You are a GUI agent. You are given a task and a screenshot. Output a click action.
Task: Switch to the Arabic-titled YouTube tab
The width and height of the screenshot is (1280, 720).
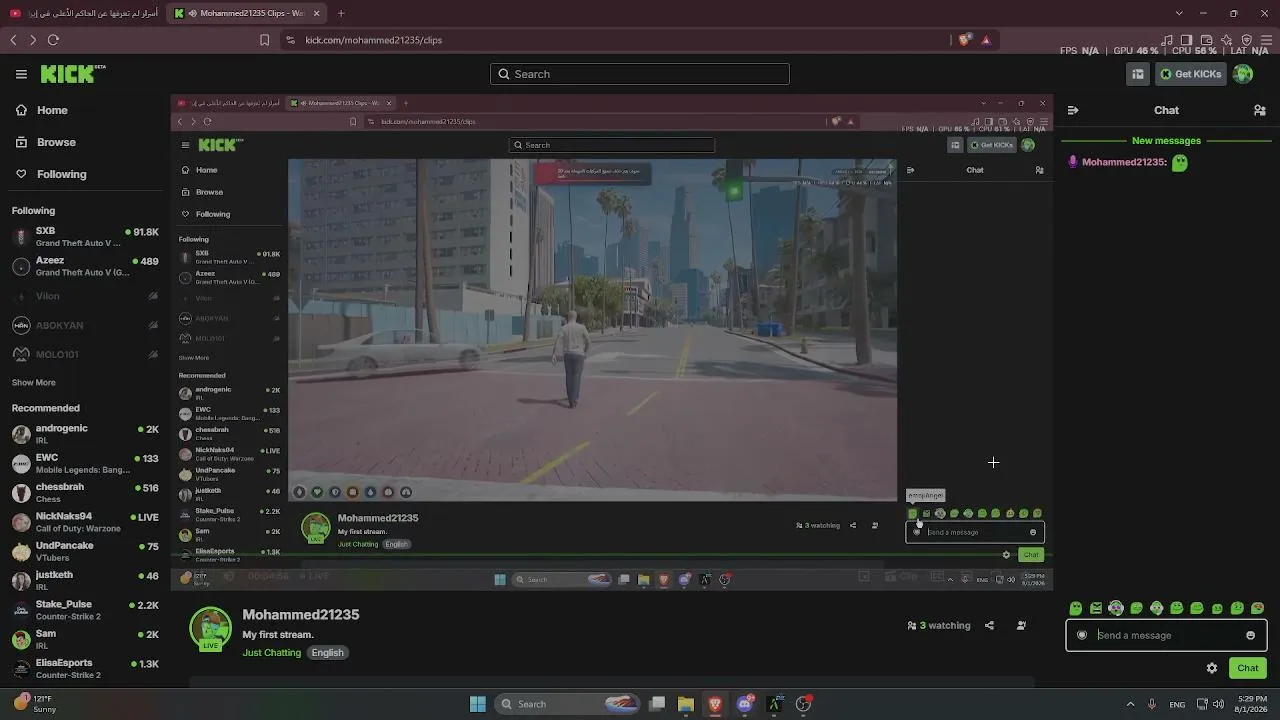click(85, 13)
